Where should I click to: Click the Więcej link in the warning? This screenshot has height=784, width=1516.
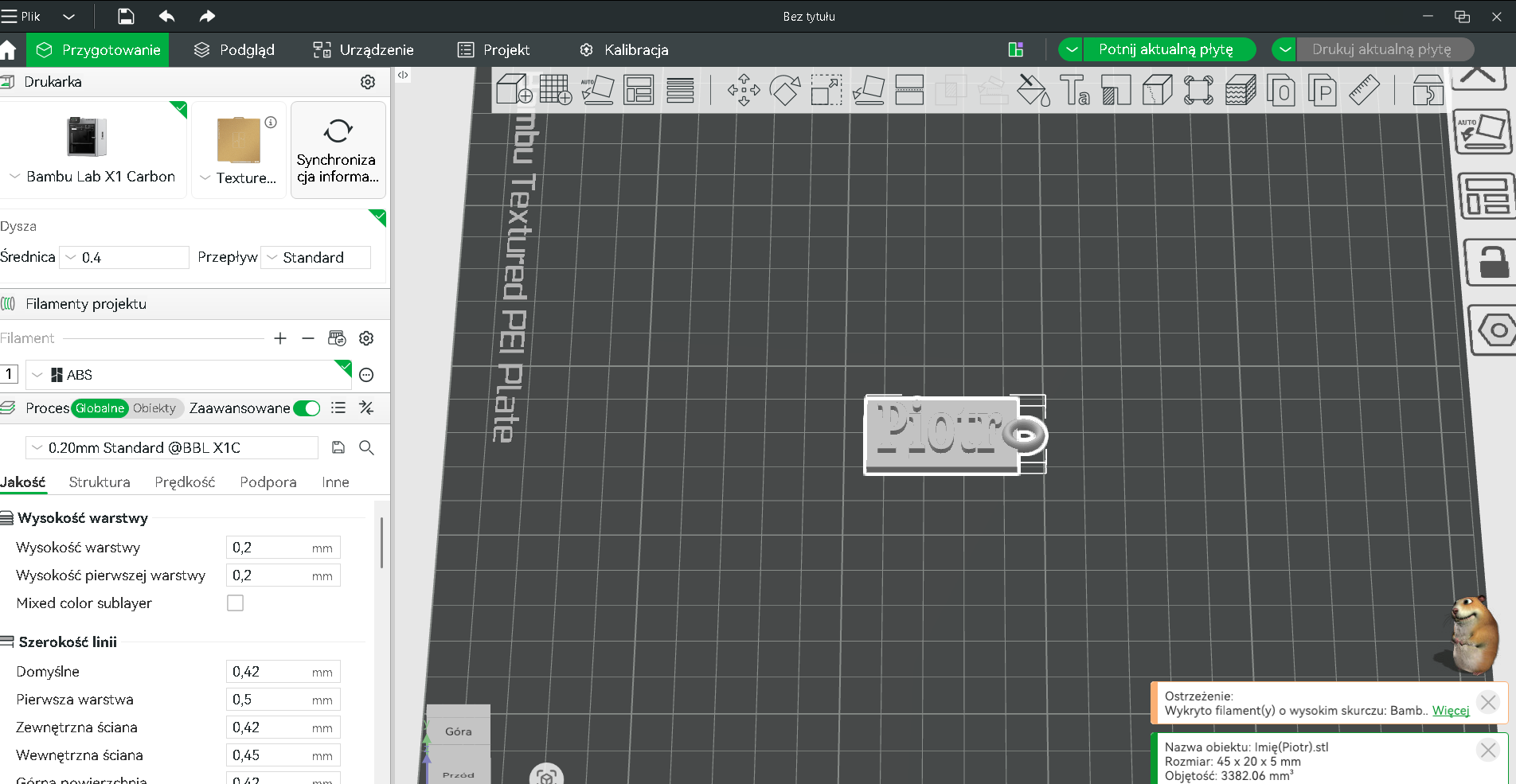tap(1451, 711)
